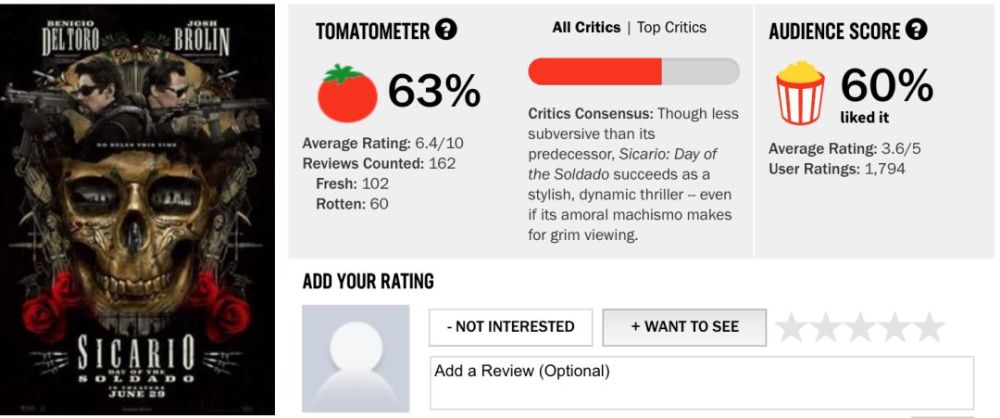
Task: Rate the movie two stars
Action: click(826, 327)
